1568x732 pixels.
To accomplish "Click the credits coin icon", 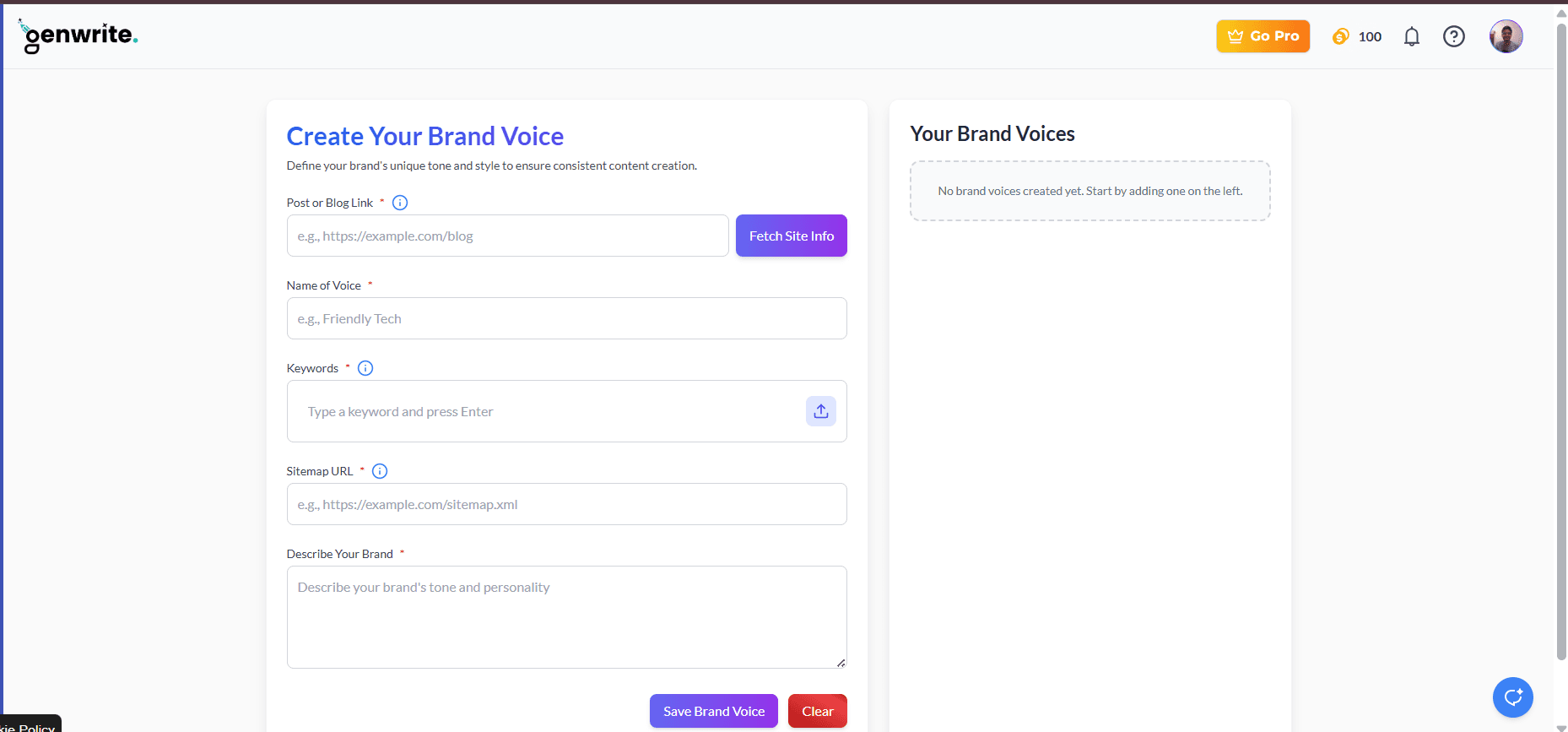I will [1340, 36].
